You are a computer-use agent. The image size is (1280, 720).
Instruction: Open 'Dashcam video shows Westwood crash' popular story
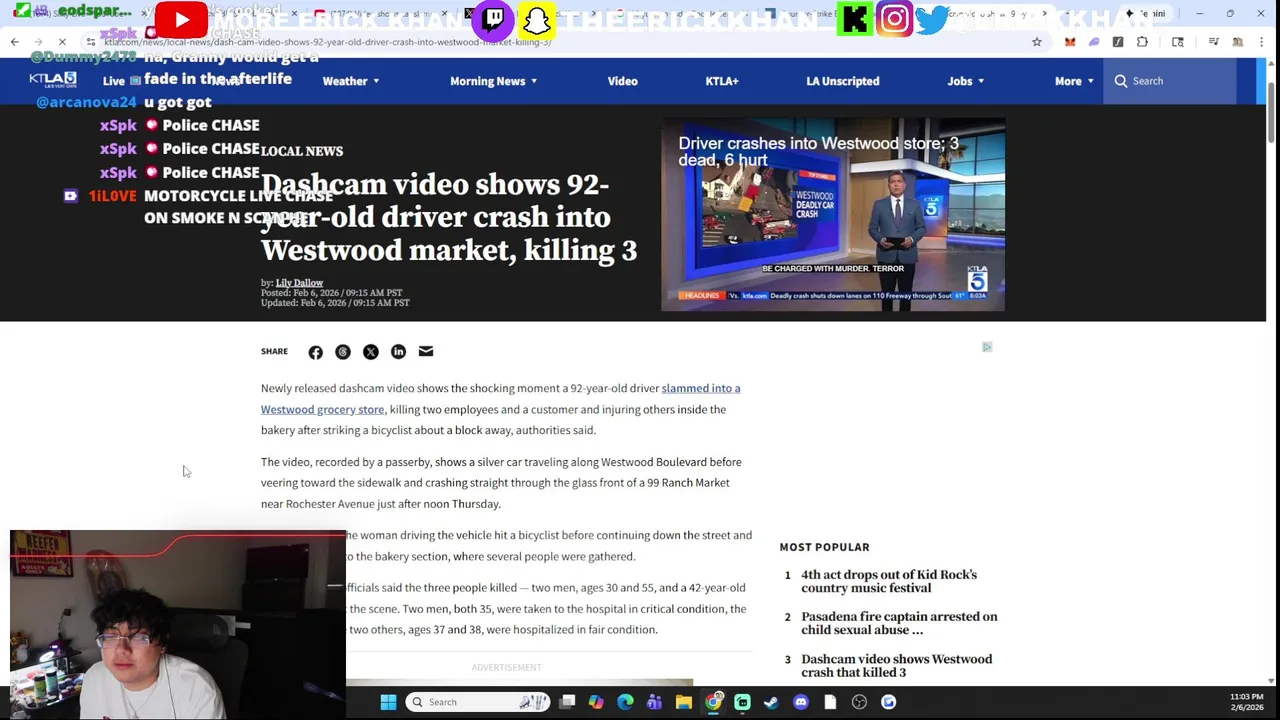click(x=897, y=666)
